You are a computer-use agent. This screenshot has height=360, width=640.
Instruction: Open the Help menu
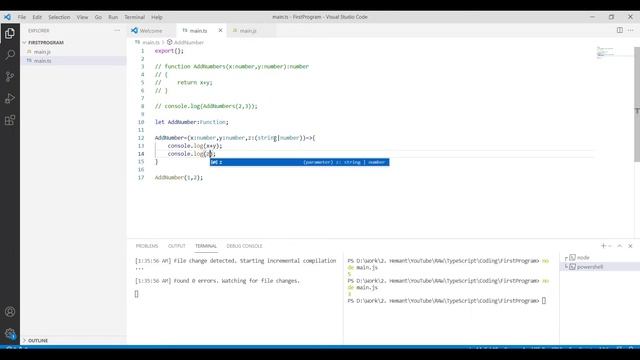(x=157, y=17)
